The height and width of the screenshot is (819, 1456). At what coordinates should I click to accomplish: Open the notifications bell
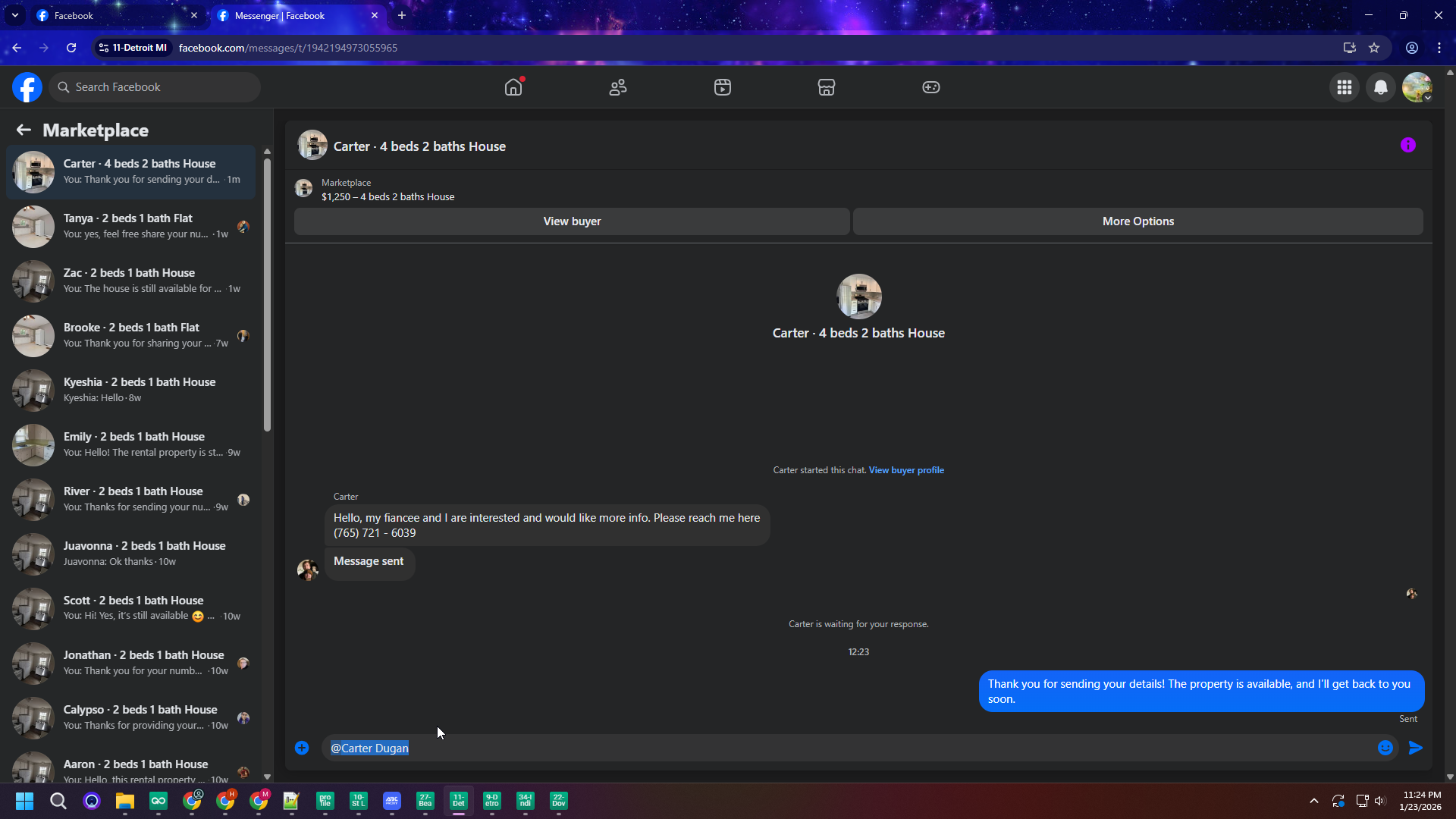(1381, 87)
